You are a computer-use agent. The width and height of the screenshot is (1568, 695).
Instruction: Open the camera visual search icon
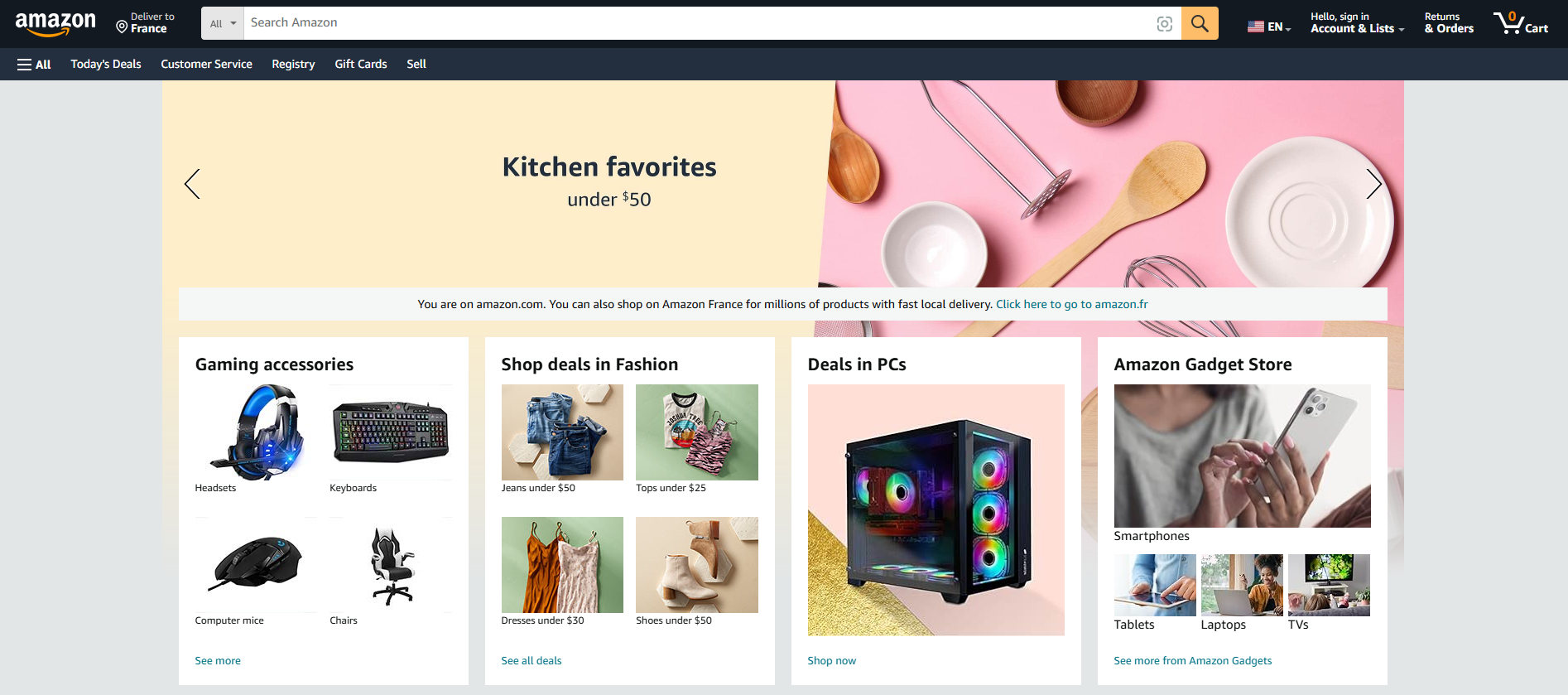click(x=1164, y=24)
